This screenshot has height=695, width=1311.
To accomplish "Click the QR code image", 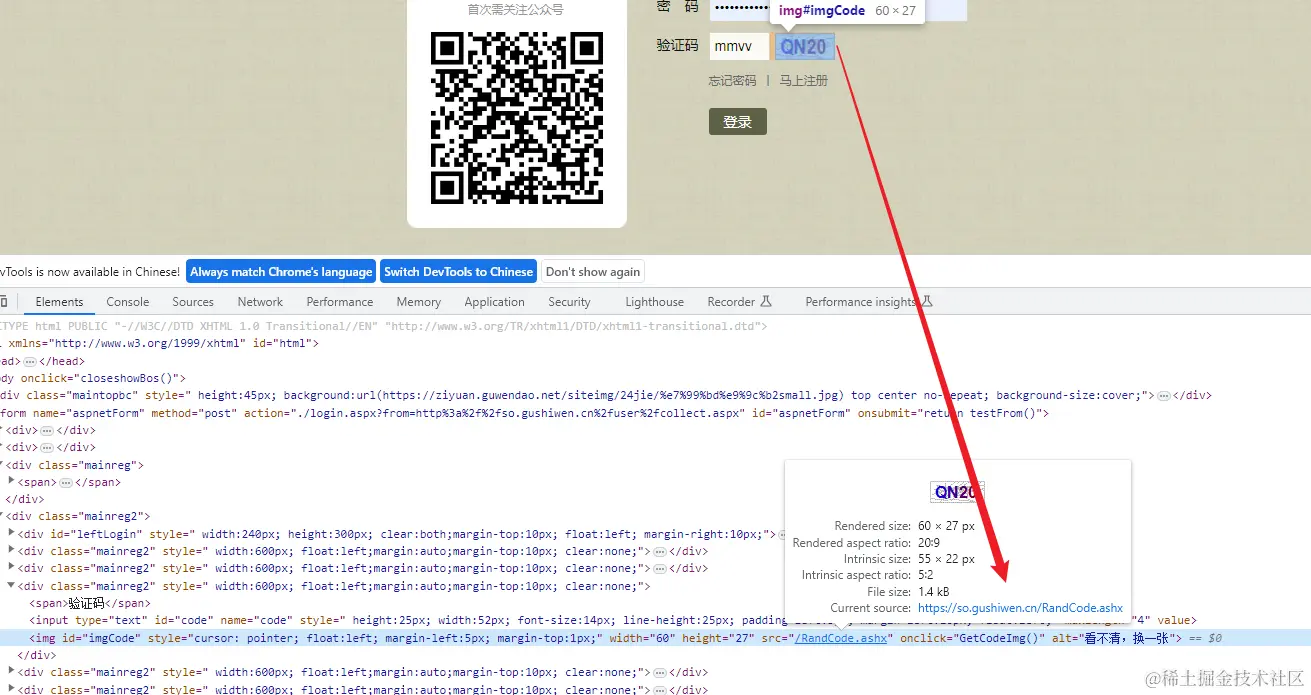I will click(517, 118).
